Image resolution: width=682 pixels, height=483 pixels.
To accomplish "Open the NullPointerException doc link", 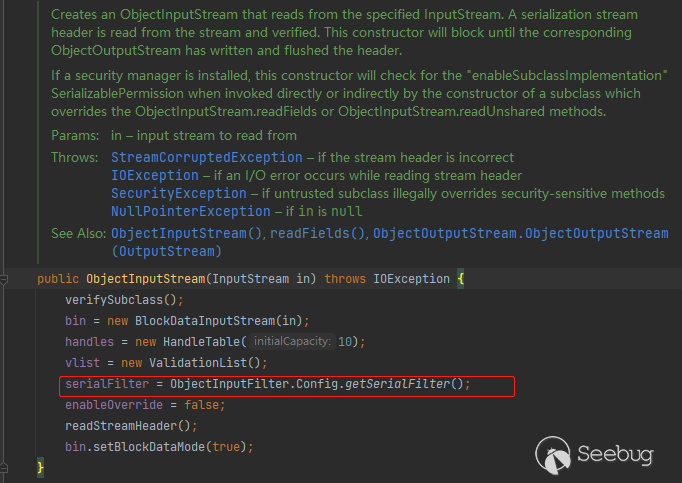I will point(191,211).
